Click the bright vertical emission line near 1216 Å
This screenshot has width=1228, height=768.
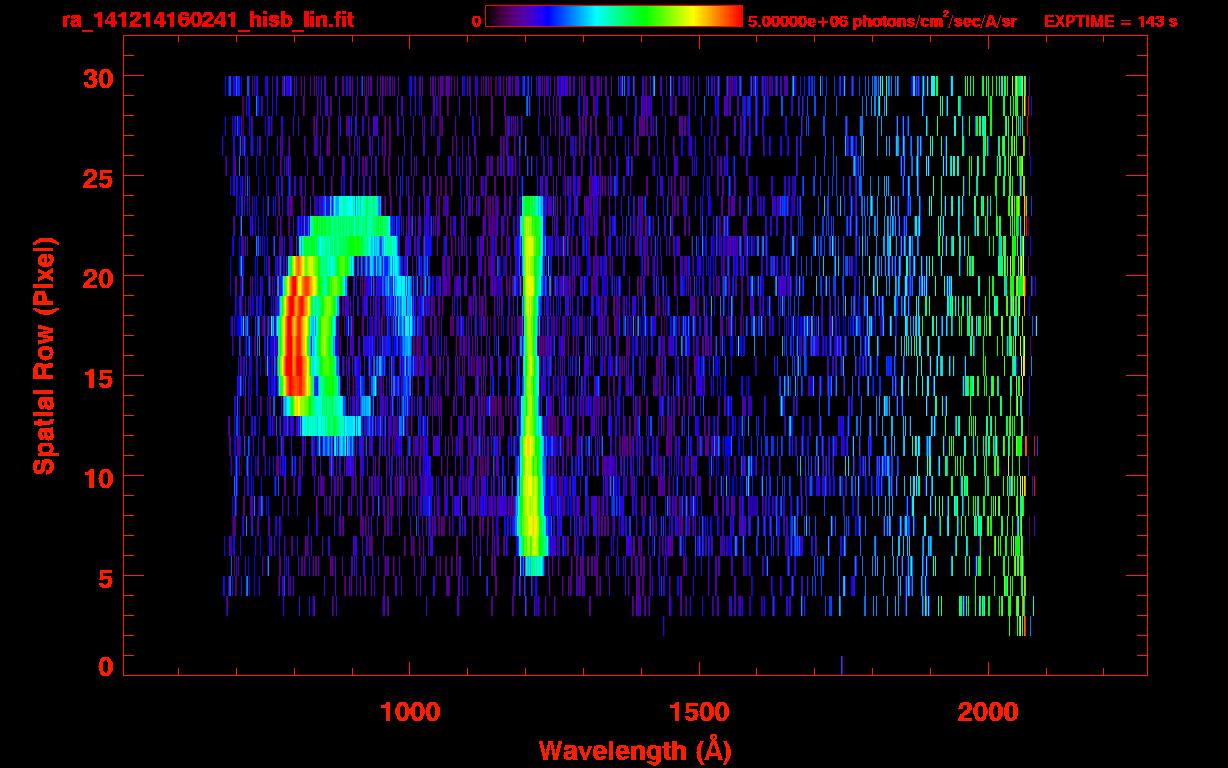[531, 385]
